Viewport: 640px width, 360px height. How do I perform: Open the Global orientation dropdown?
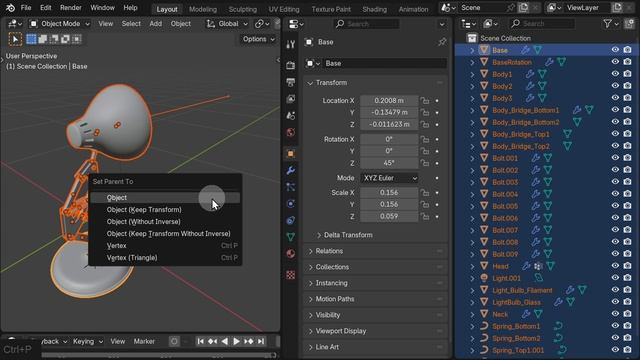point(227,24)
